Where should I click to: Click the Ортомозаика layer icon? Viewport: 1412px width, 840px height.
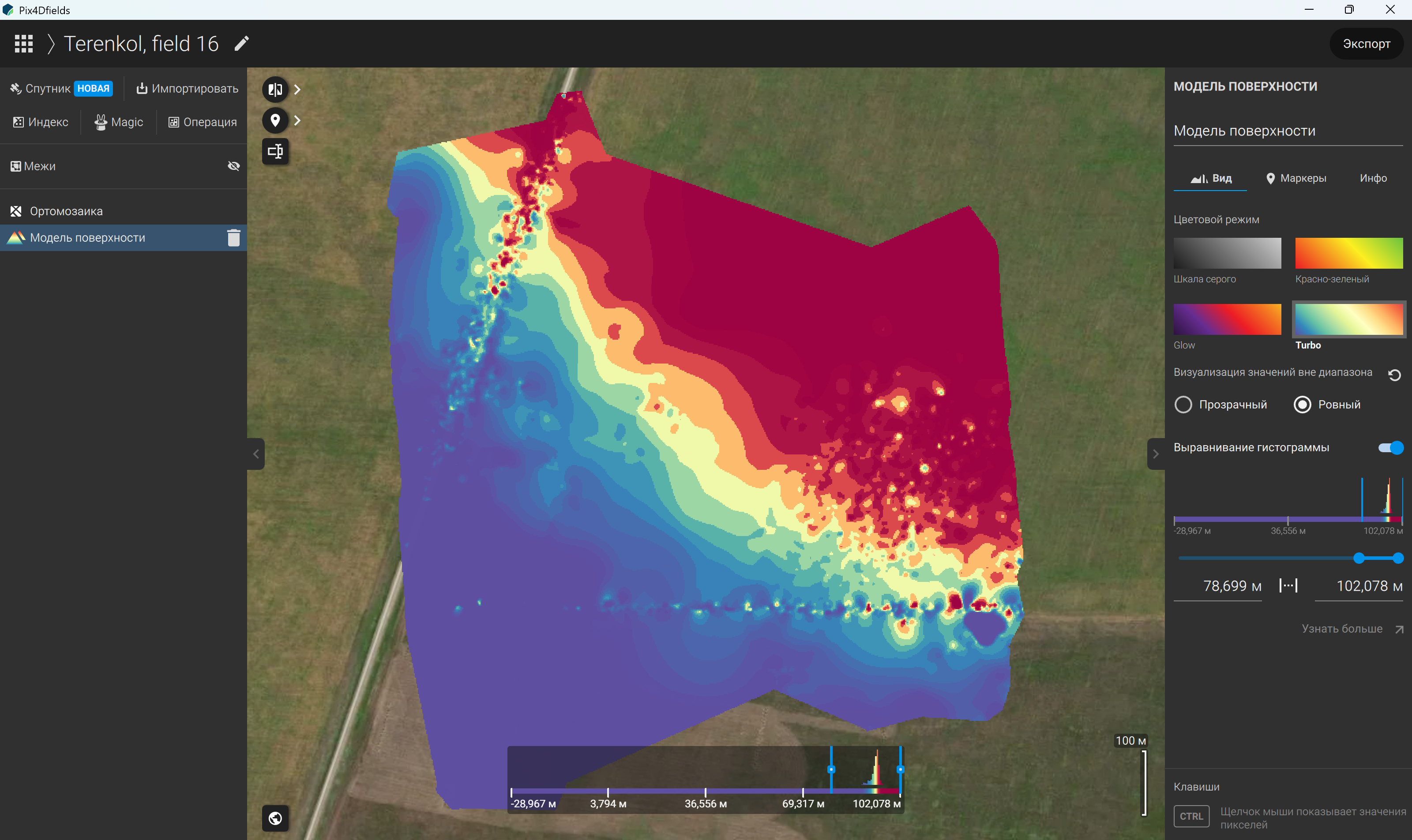click(16, 211)
